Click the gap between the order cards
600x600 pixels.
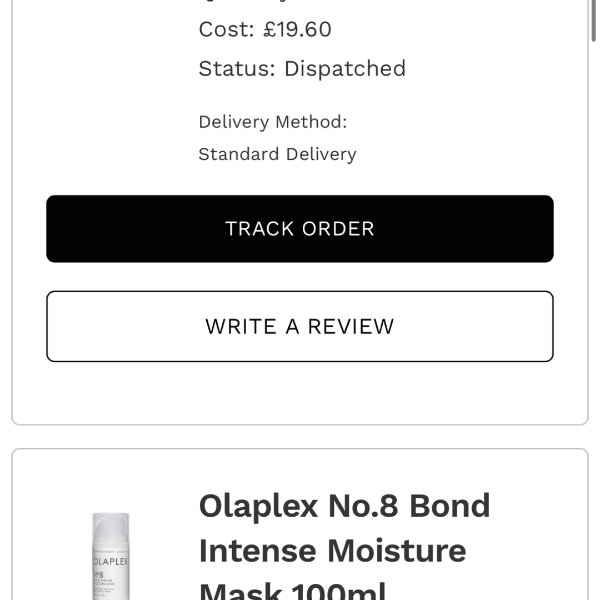pyautogui.click(x=300, y=437)
